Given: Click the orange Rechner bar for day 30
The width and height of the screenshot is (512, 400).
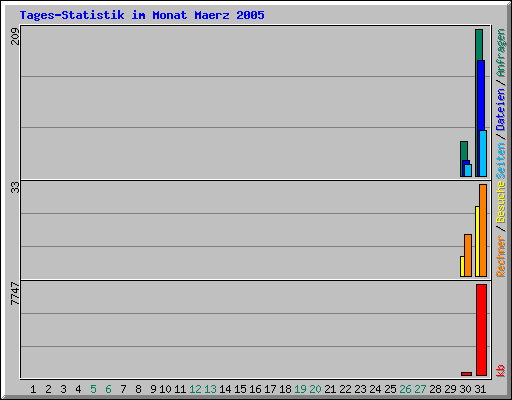Looking at the screenshot, I should pos(468,255).
